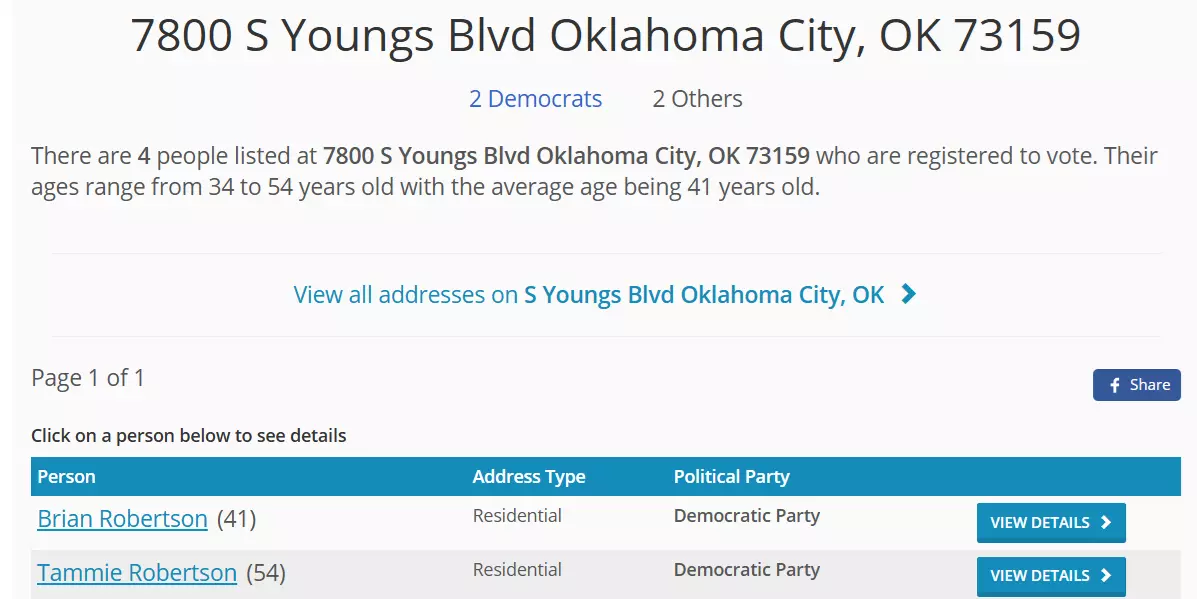Viewport: 1197px width, 599px height.
Task: Click the 7800 S Youngs Blvd page heading
Action: [606, 36]
